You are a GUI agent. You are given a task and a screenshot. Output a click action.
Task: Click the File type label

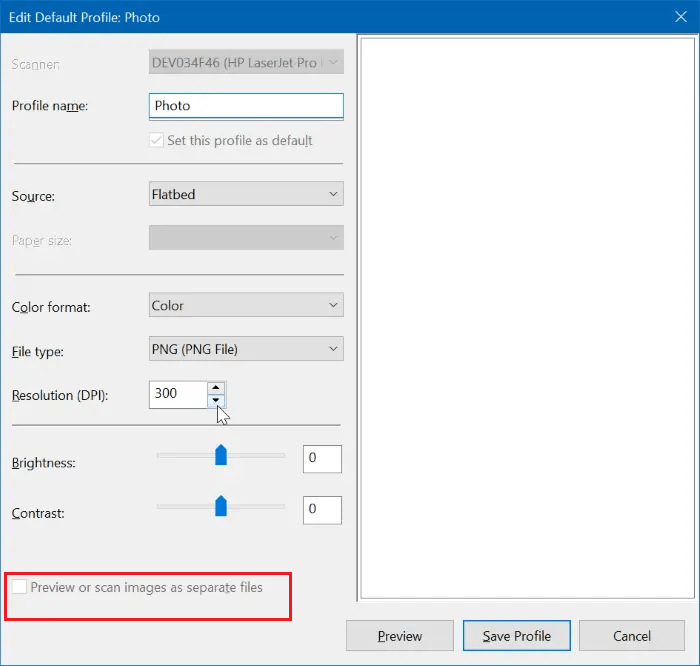pyautogui.click(x=38, y=352)
